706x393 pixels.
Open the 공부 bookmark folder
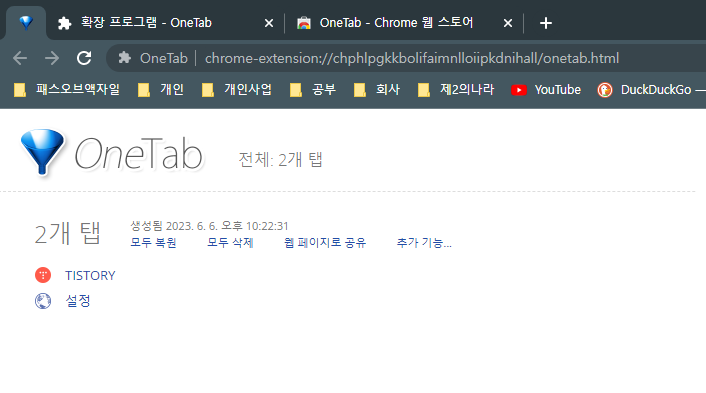[x=313, y=90]
